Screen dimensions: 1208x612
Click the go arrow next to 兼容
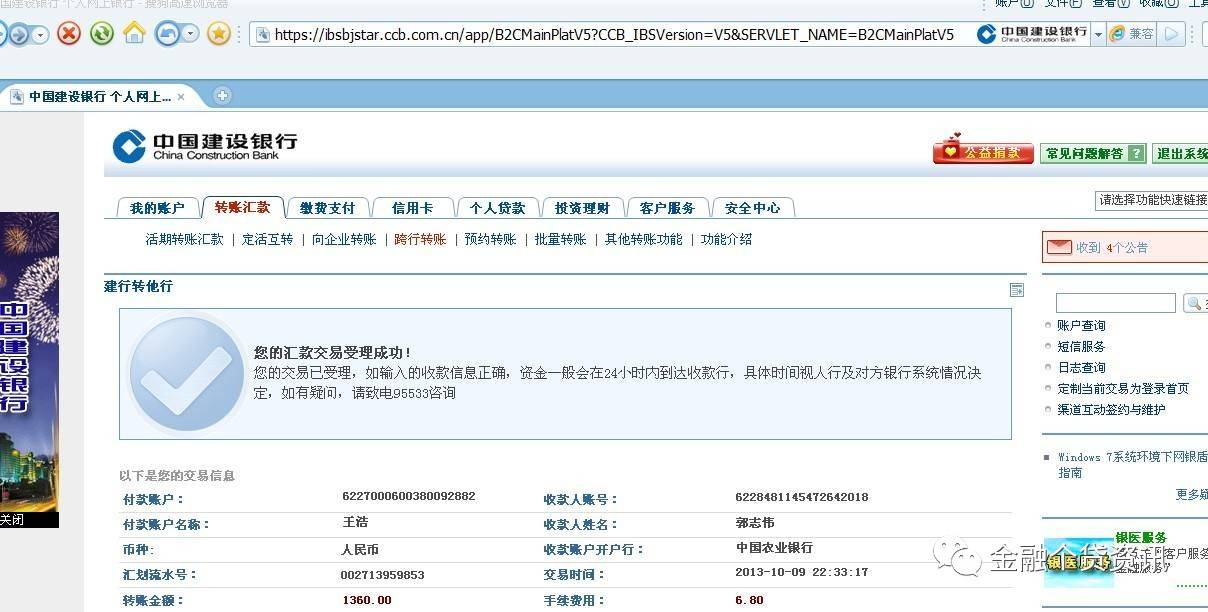point(1170,35)
